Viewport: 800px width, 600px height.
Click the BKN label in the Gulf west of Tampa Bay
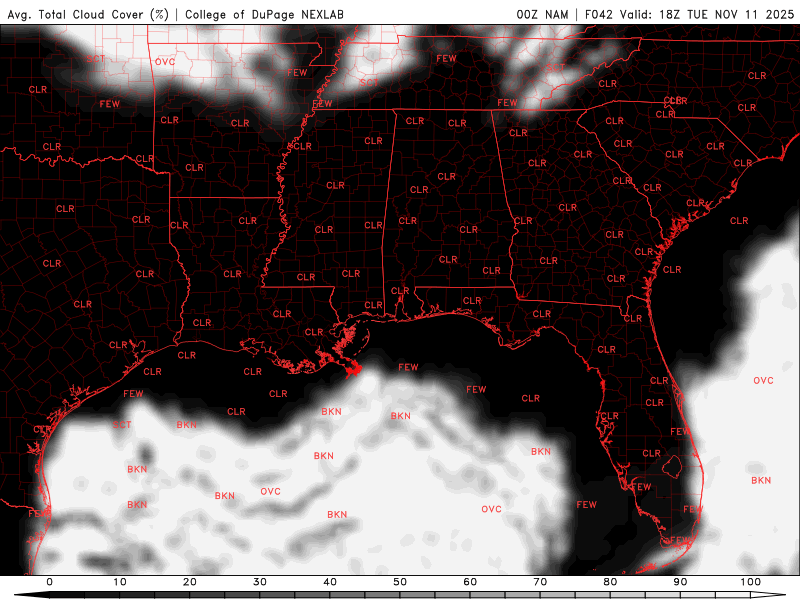click(x=541, y=452)
